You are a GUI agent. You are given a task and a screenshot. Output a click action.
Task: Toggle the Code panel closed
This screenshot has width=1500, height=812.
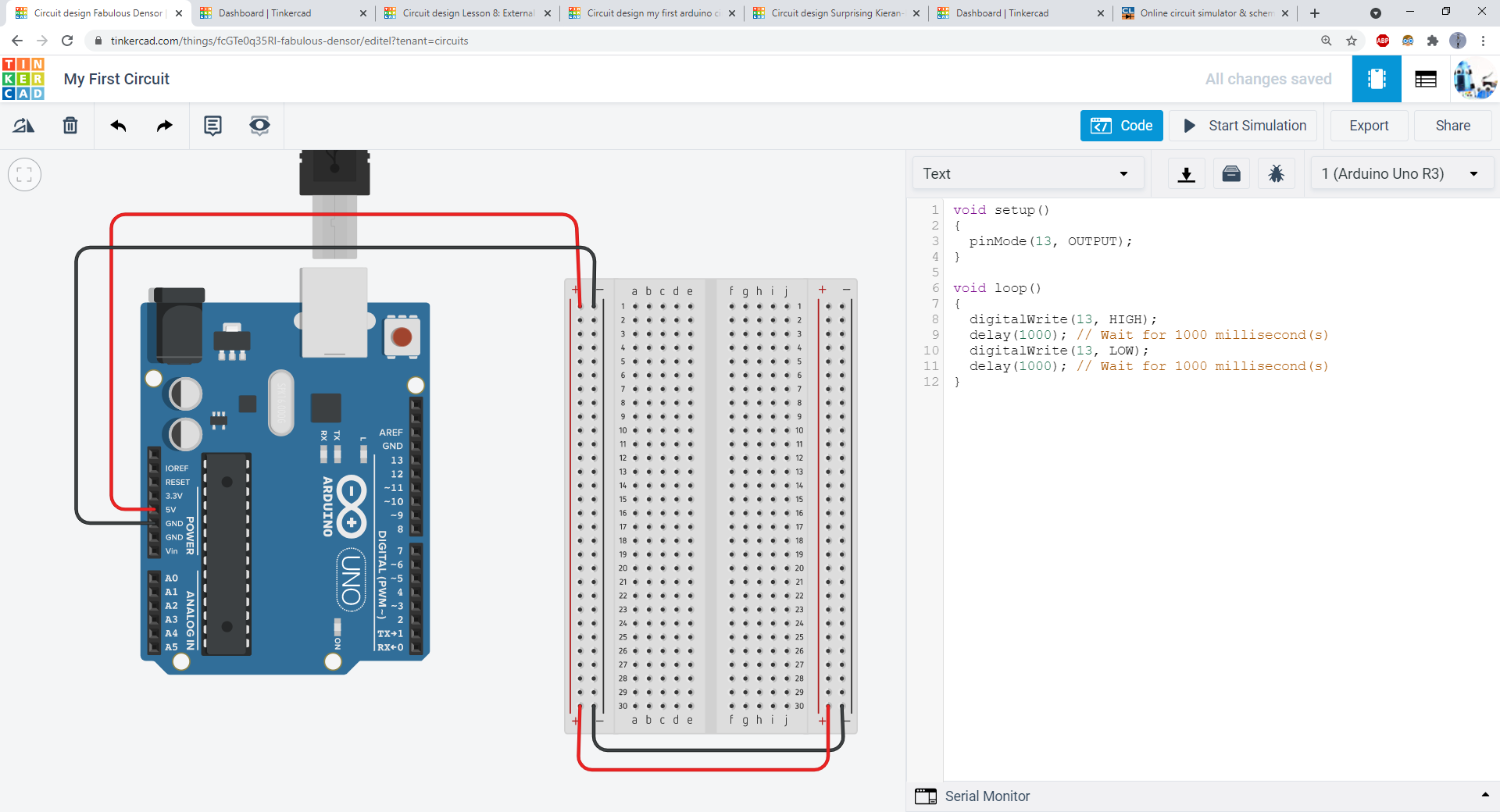pyautogui.click(x=1121, y=125)
